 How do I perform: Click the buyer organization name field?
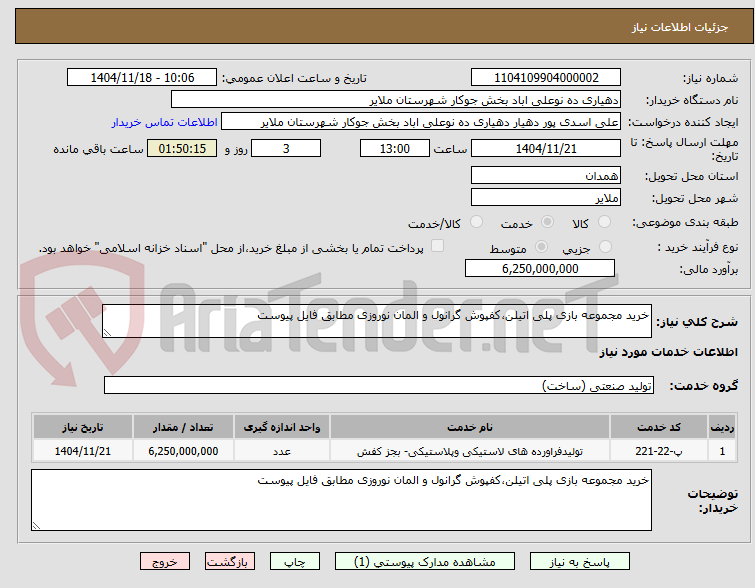click(x=396, y=100)
